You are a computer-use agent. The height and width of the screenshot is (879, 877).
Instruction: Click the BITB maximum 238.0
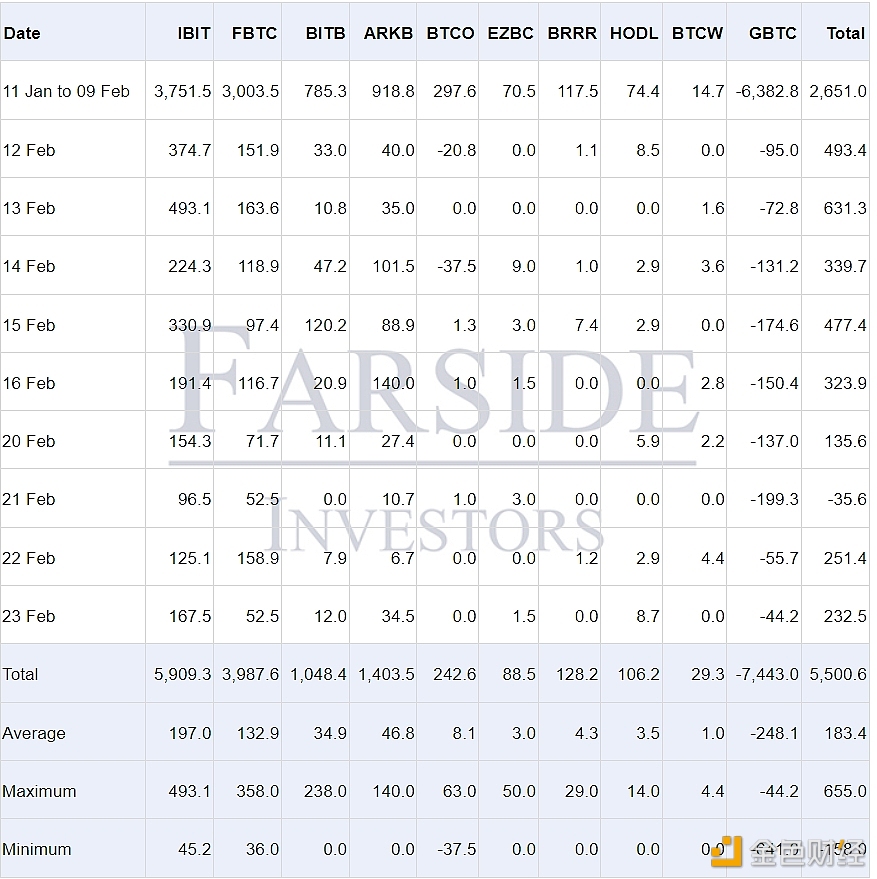tap(325, 791)
